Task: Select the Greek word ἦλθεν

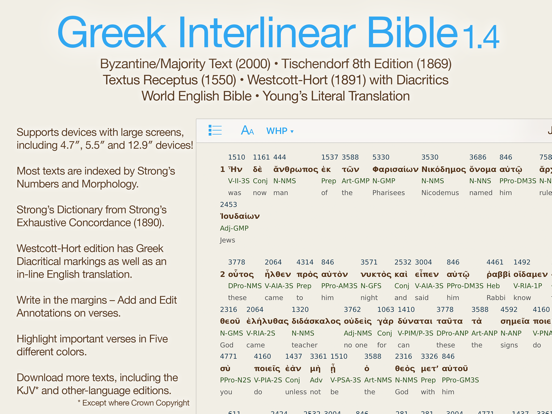Action: tap(278, 274)
